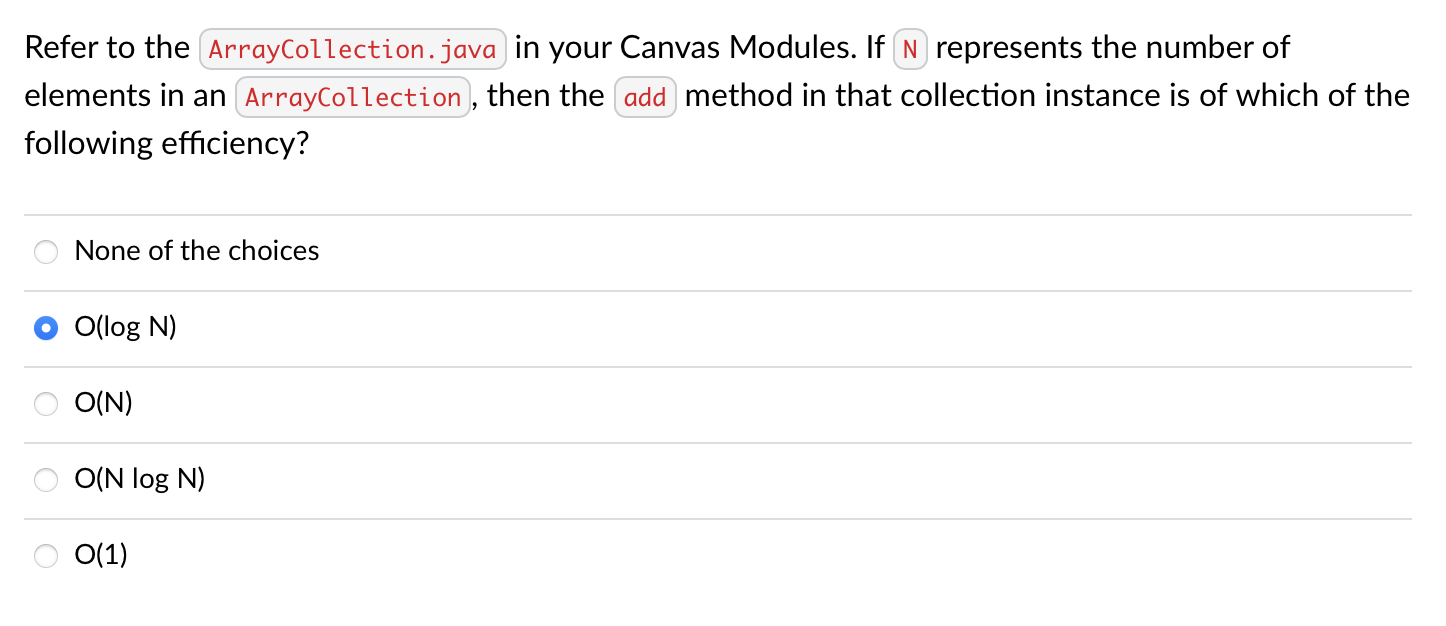Select O(N log N) as your answer

pyautogui.click(x=46, y=480)
